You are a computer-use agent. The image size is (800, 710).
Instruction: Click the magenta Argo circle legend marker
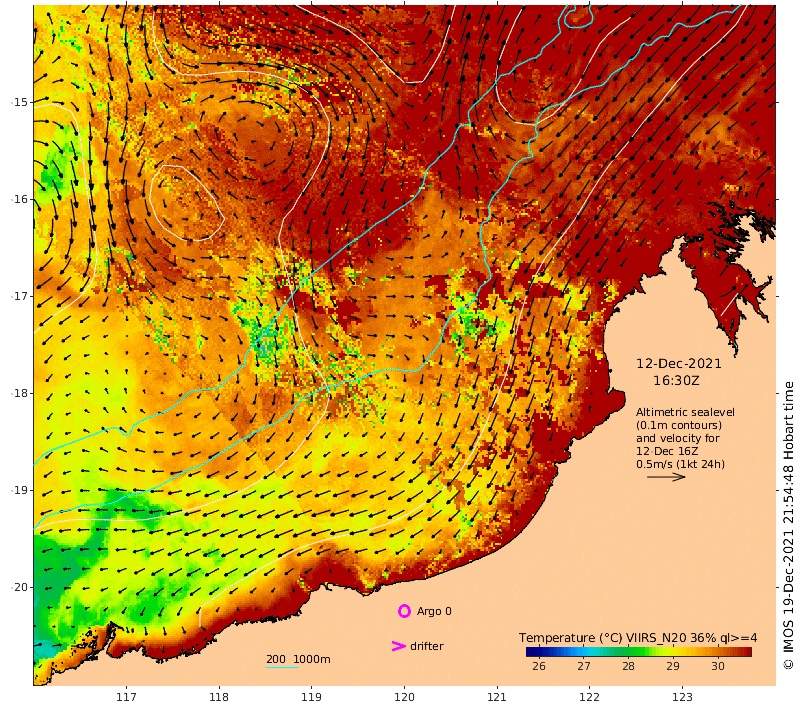(404, 611)
